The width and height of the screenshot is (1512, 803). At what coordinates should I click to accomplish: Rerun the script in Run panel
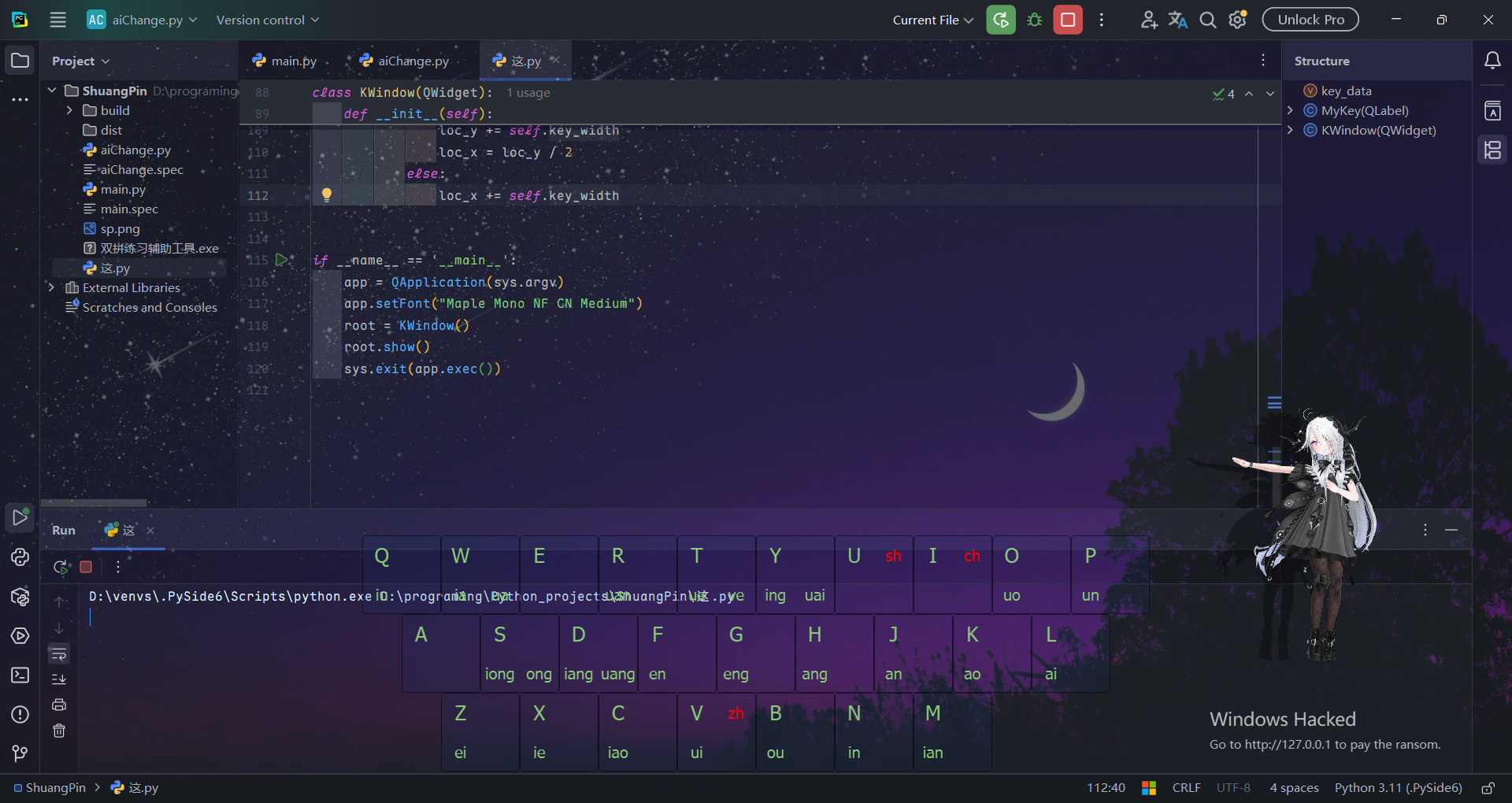(x=60, y=567)
